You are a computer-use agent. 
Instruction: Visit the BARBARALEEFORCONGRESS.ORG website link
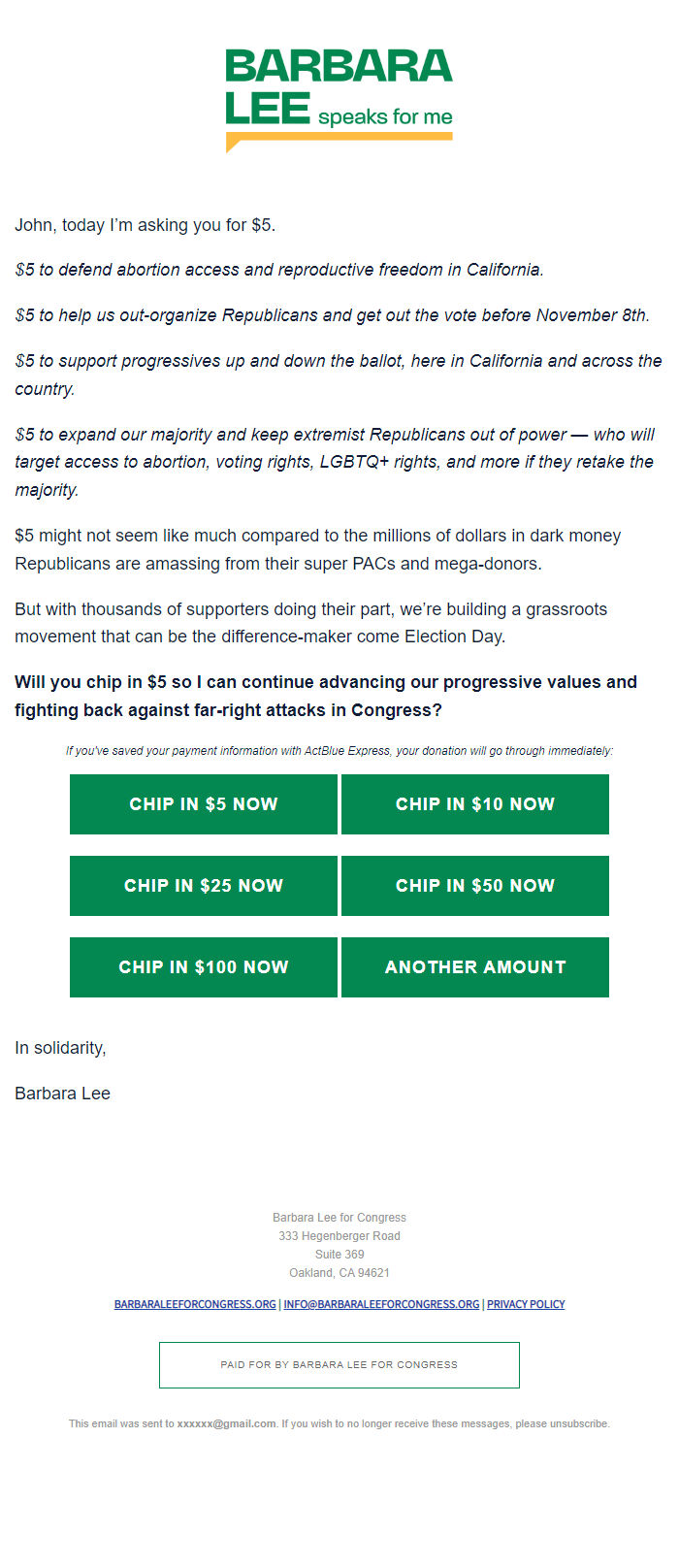coord(195,1304)
